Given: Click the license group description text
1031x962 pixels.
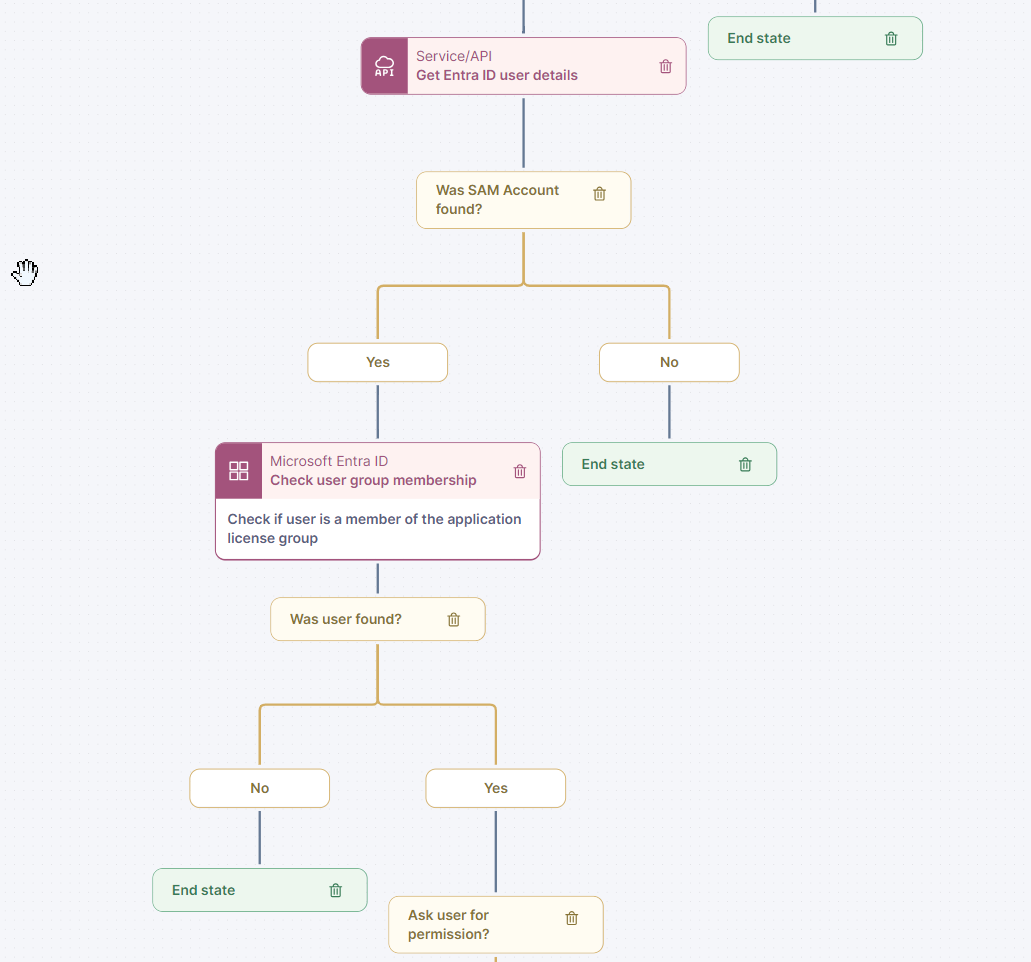Looking at the screenshot, I should 374,529.
